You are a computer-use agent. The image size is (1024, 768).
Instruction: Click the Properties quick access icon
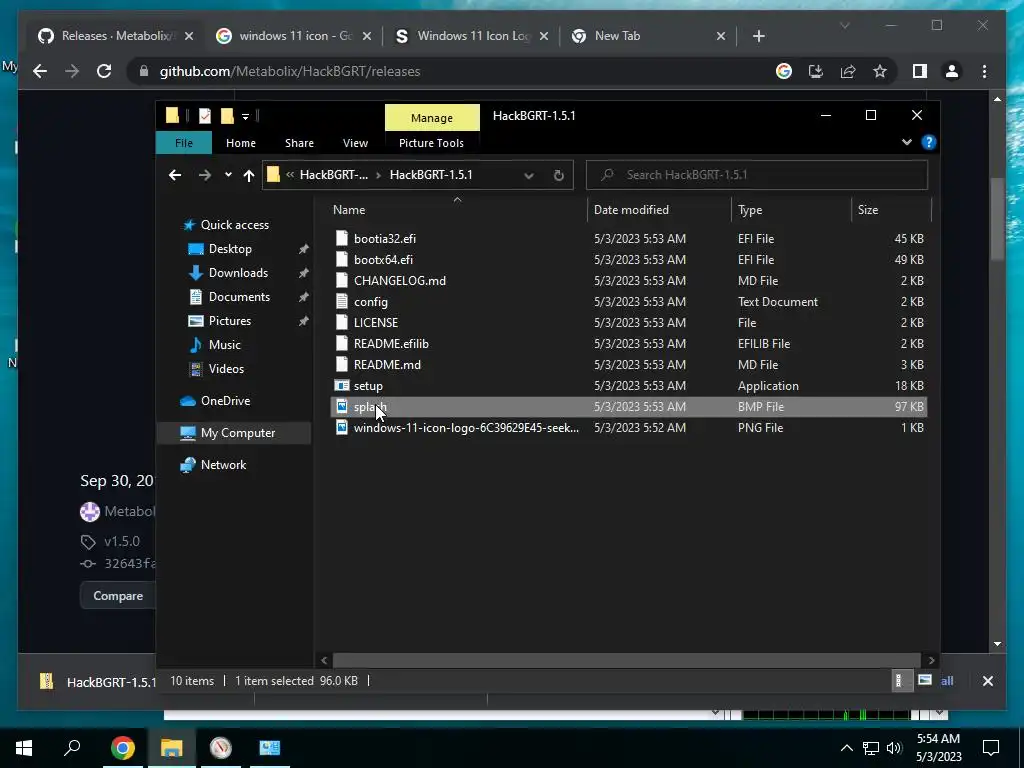click(x=205, y=116)
